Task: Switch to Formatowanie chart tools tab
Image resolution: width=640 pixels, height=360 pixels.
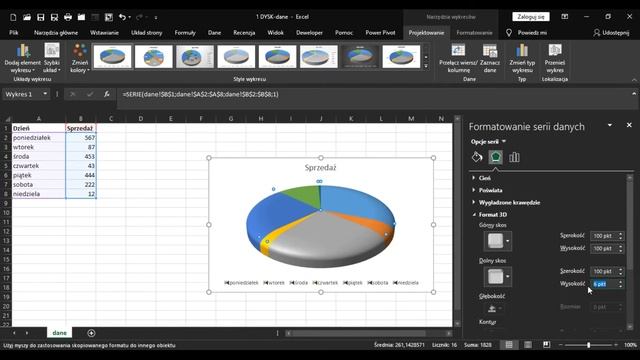Action: [x=474, y=33]
